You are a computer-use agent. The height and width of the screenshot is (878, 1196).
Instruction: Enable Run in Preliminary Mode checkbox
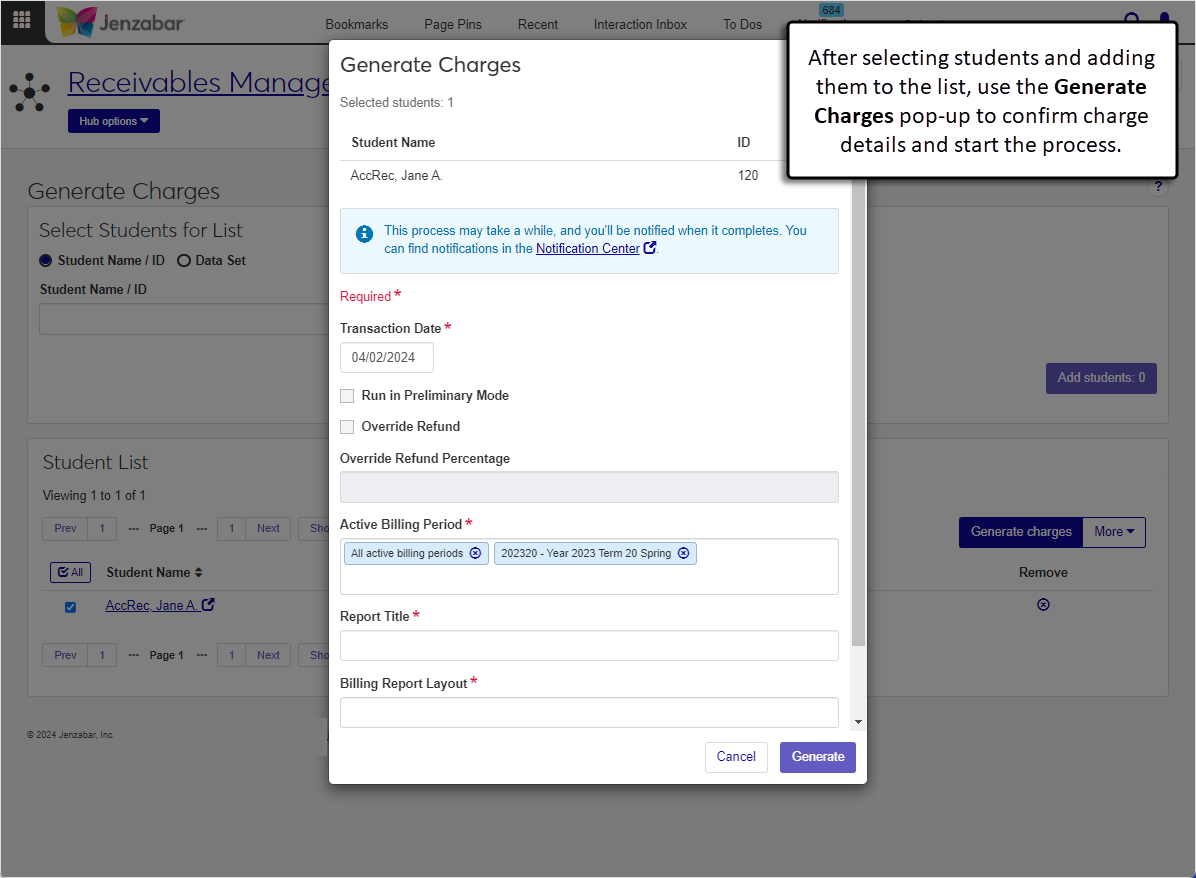click(347, 396)
